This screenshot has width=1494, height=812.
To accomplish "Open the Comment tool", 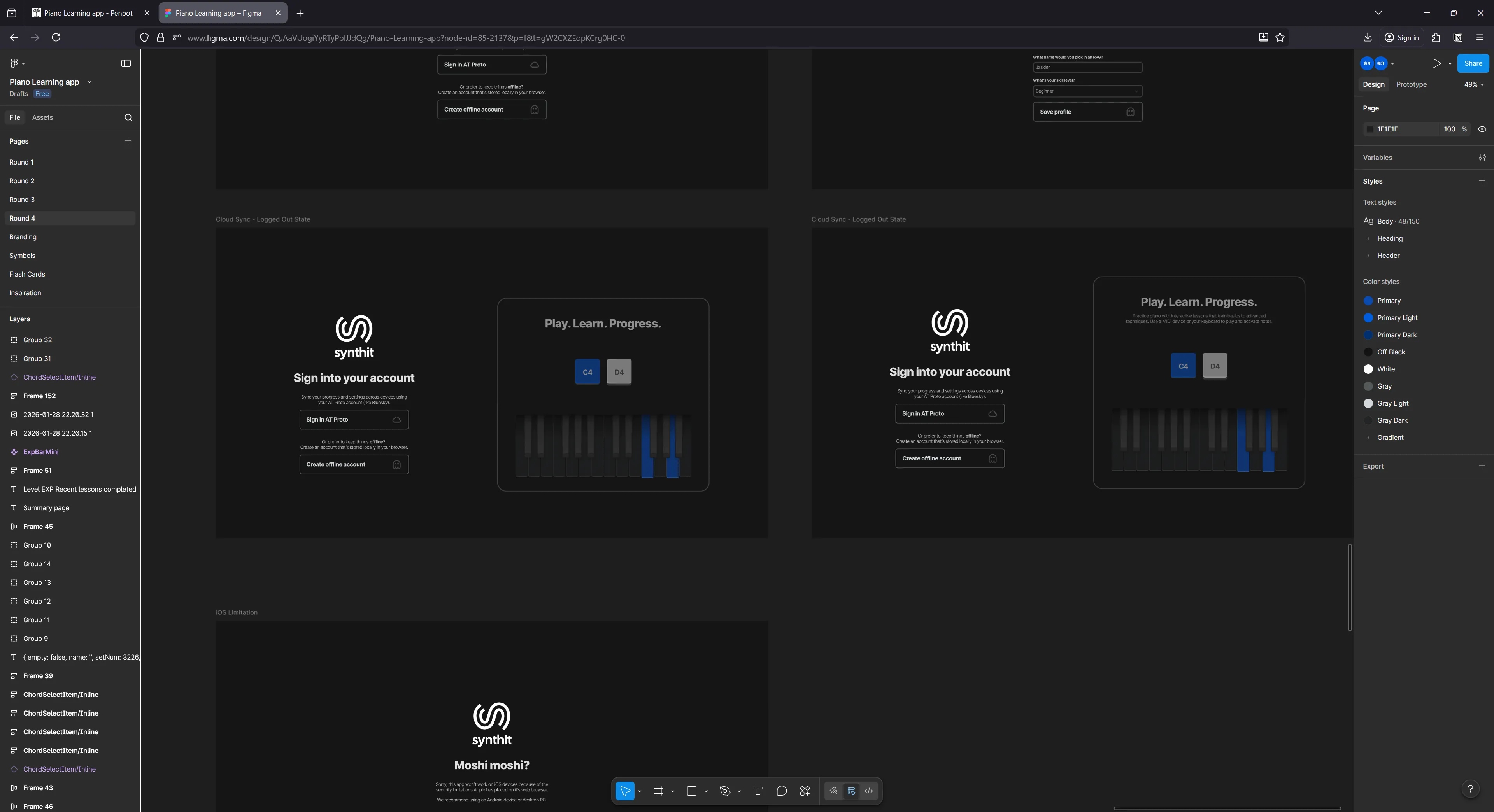I will 781,791.
